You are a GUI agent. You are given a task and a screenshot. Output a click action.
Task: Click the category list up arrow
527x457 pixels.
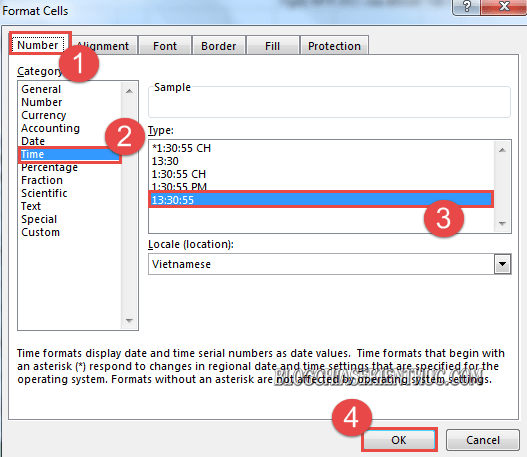pos(129,91)
